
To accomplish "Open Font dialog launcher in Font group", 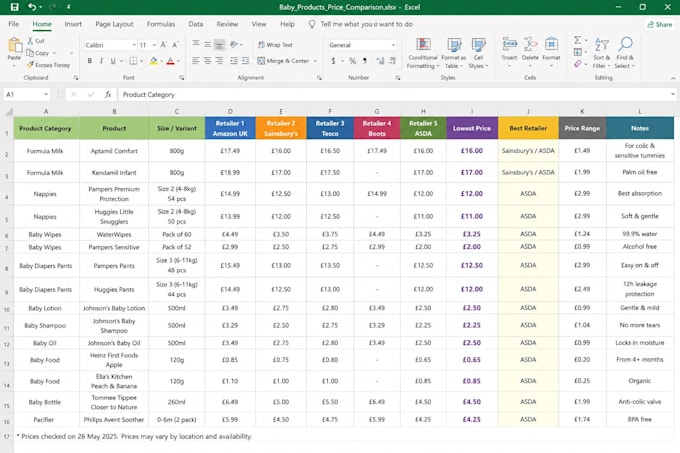I will point(182,78).
